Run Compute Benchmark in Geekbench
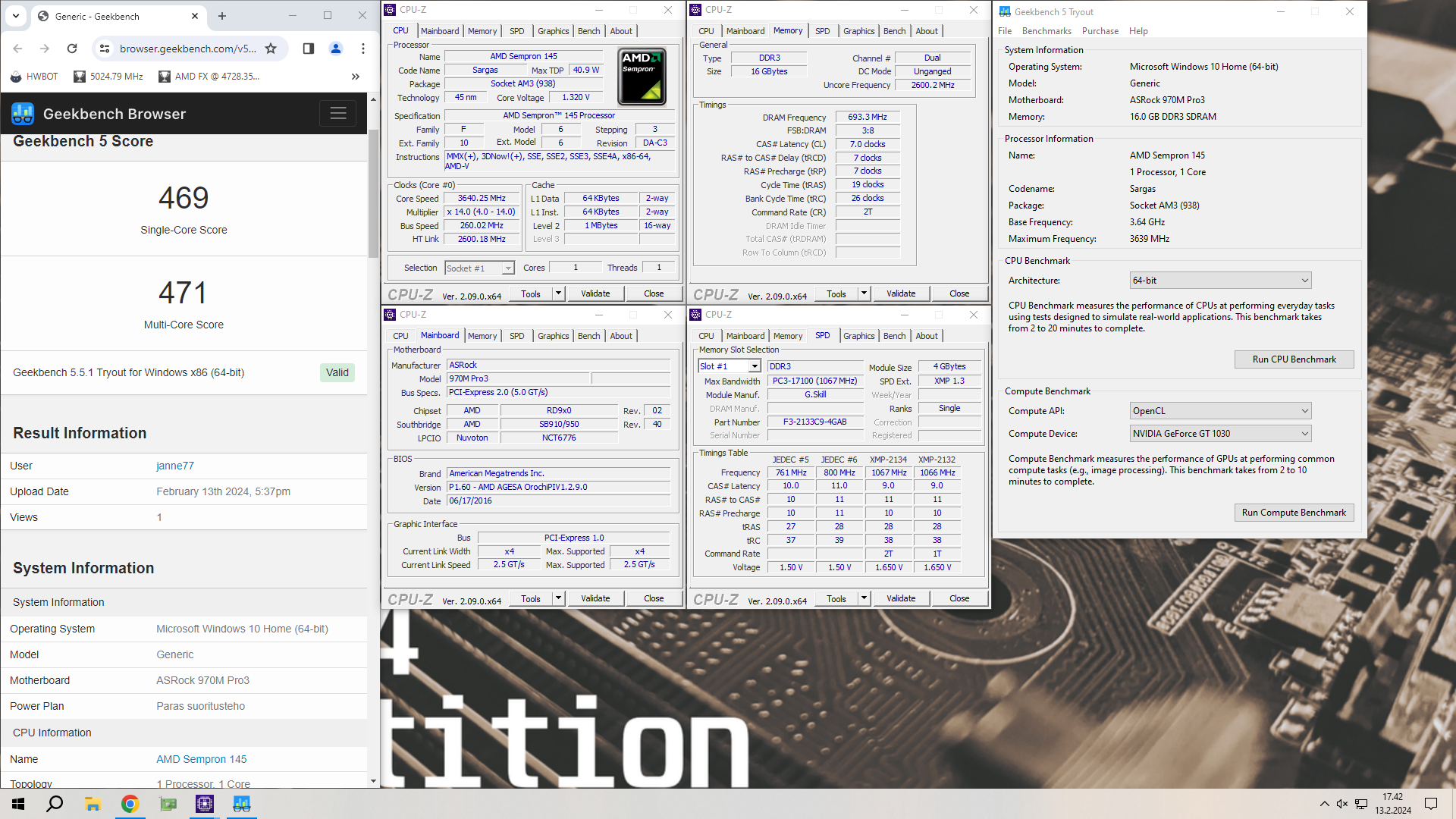1456x819 pixels. click(1294, 513)
